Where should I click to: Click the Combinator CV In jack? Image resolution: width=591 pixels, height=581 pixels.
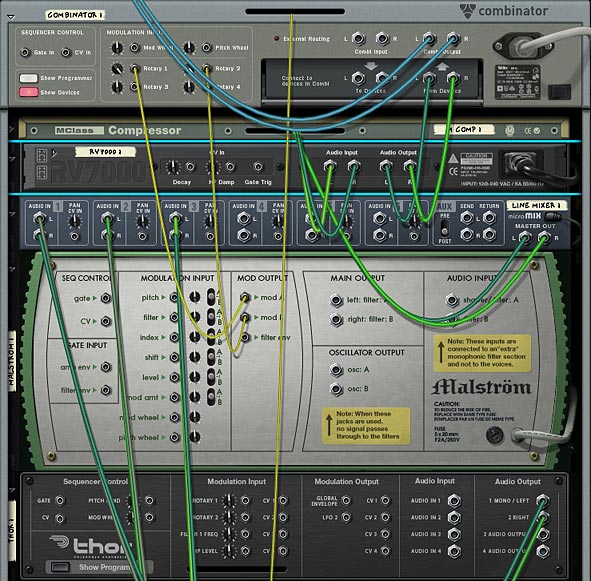coord(66,52)
